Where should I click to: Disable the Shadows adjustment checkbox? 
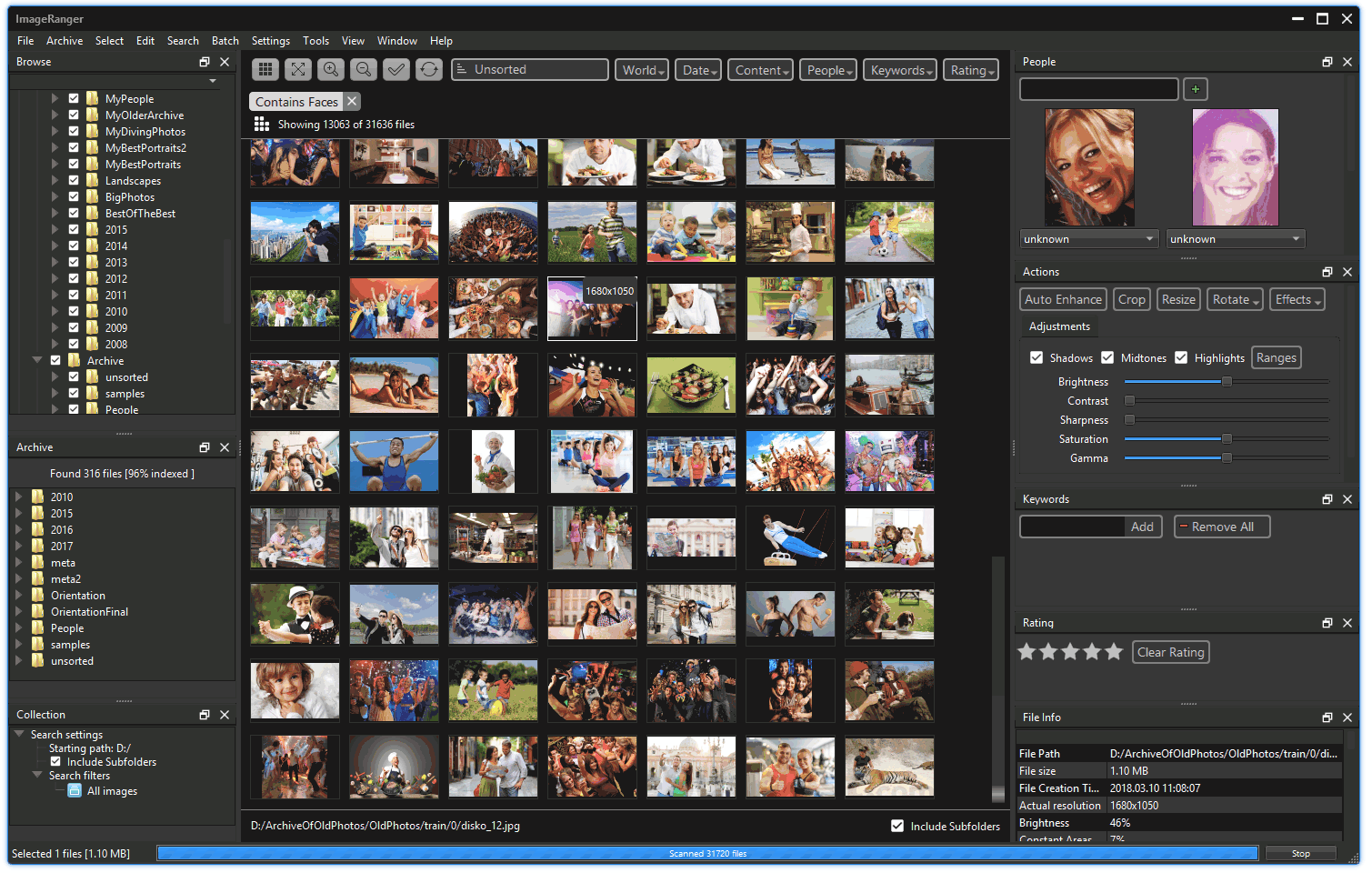(1037, 357)
